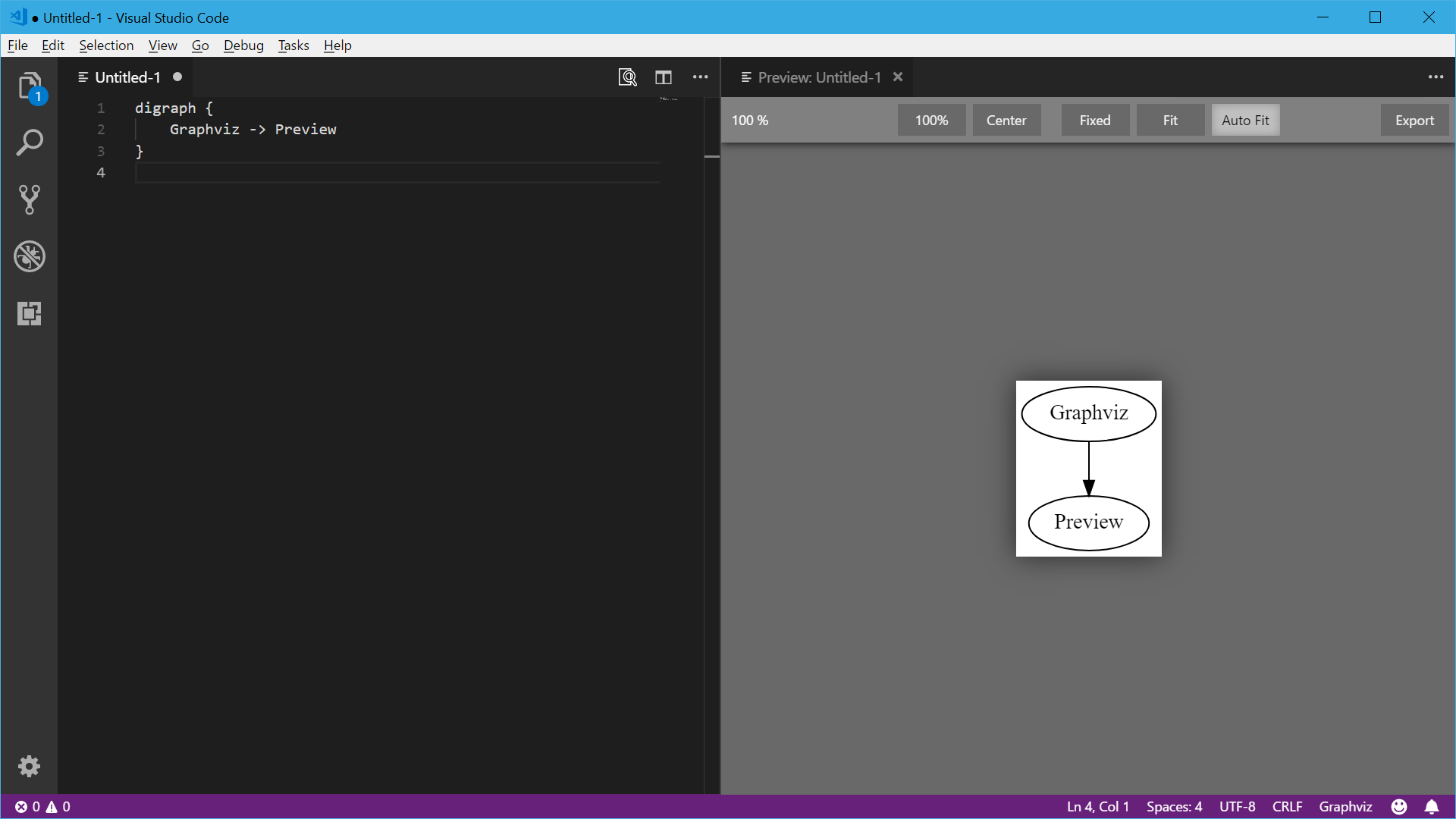Screen dimensions: 1456x819
Task: Click the Export button
Action: [x=1414, y=121]
